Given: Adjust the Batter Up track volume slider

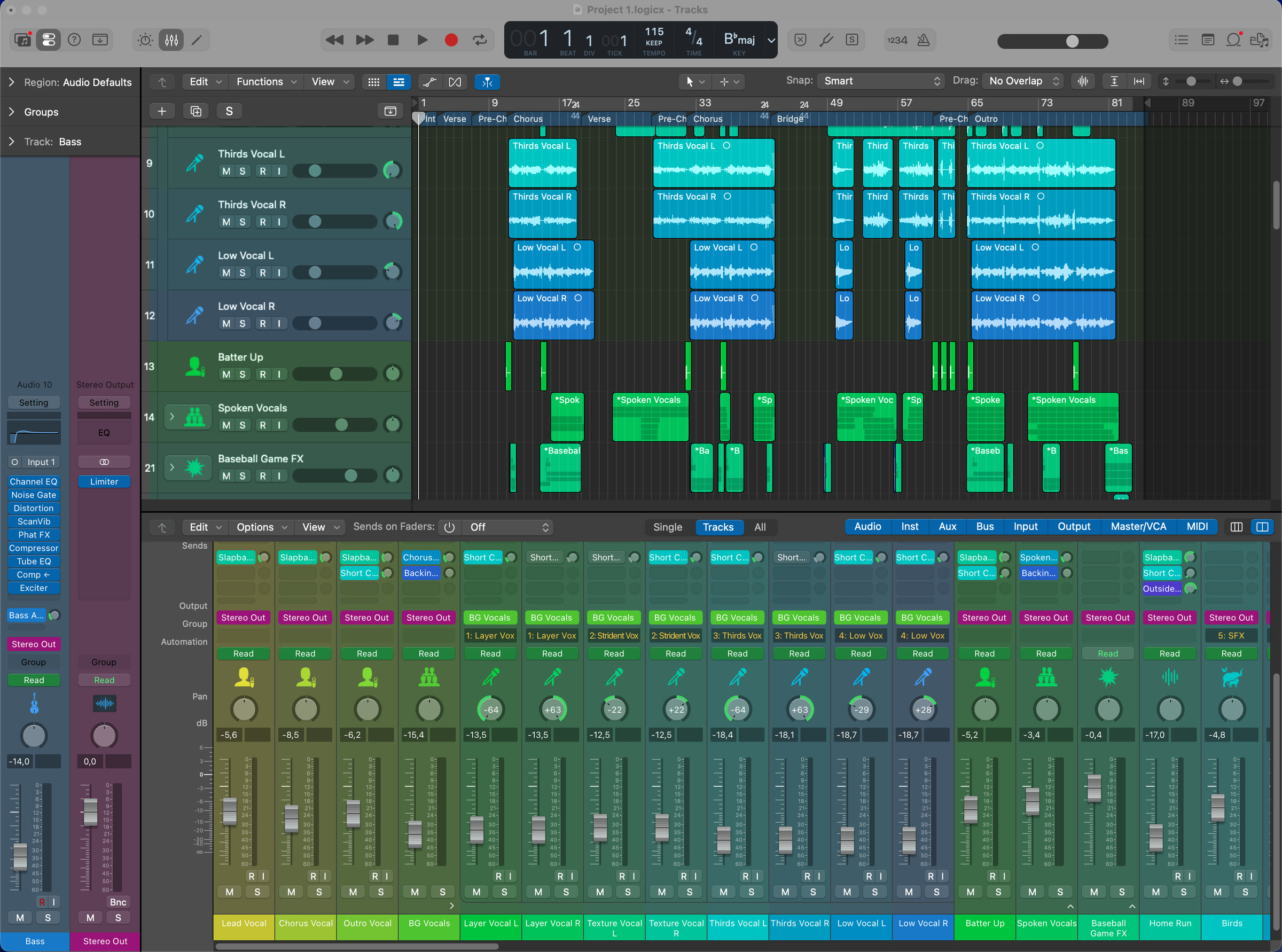Looking at the screenshot, I should pyautogui.click(x=335, y=374).
